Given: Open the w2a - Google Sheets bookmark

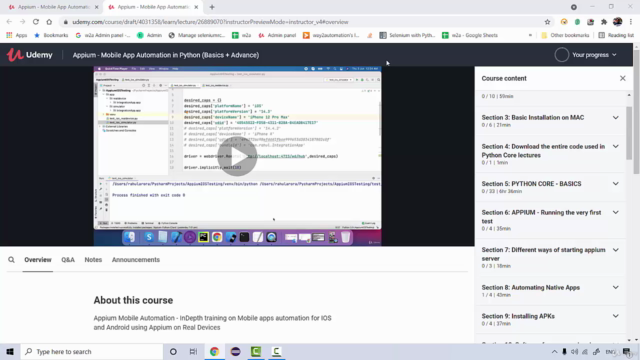Looking at the screenshot, I should tap(470, 36).
